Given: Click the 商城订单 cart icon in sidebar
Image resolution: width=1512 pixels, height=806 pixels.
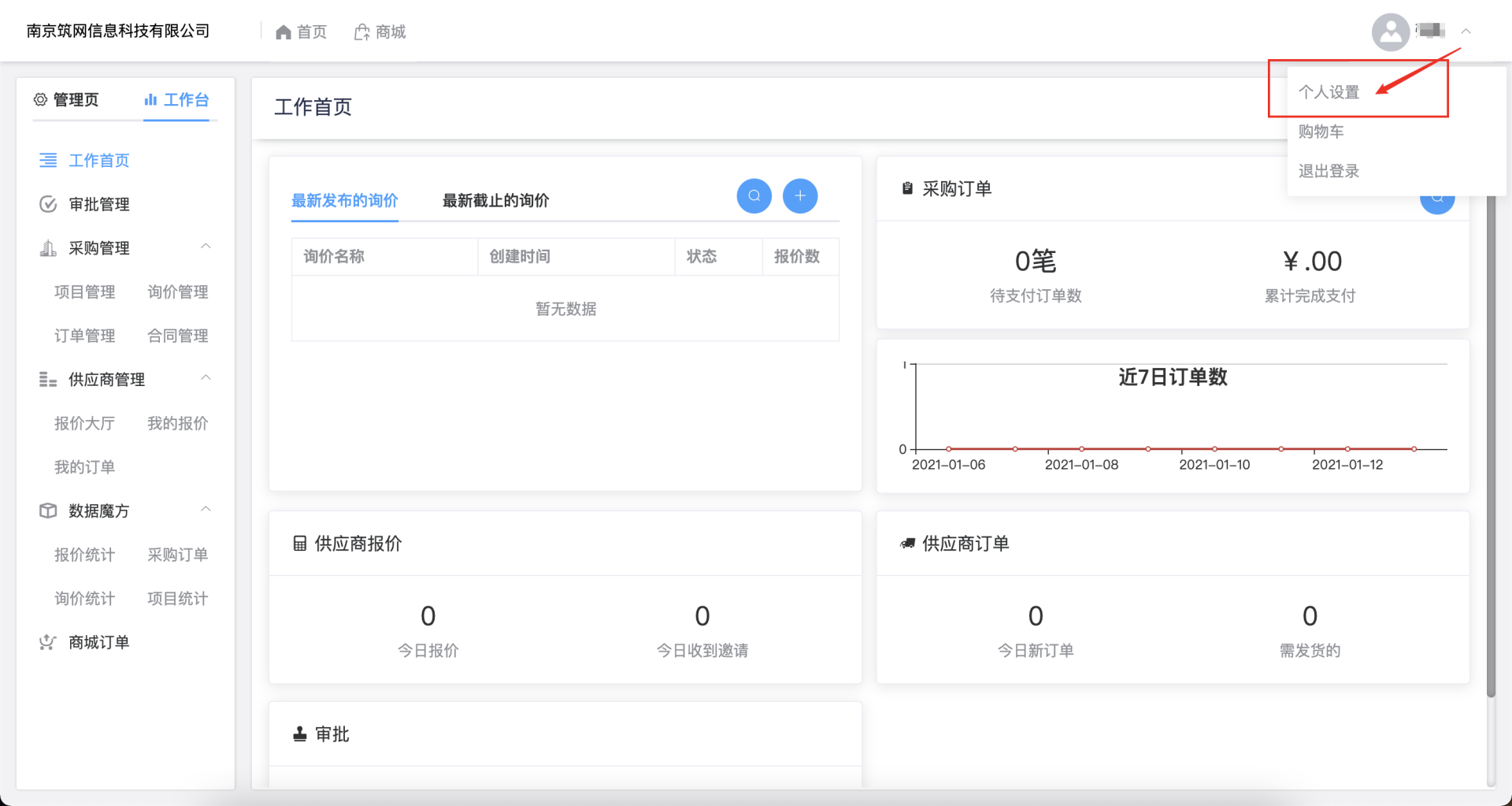Looking at the screenshot, I should click(x=48, y=643).
